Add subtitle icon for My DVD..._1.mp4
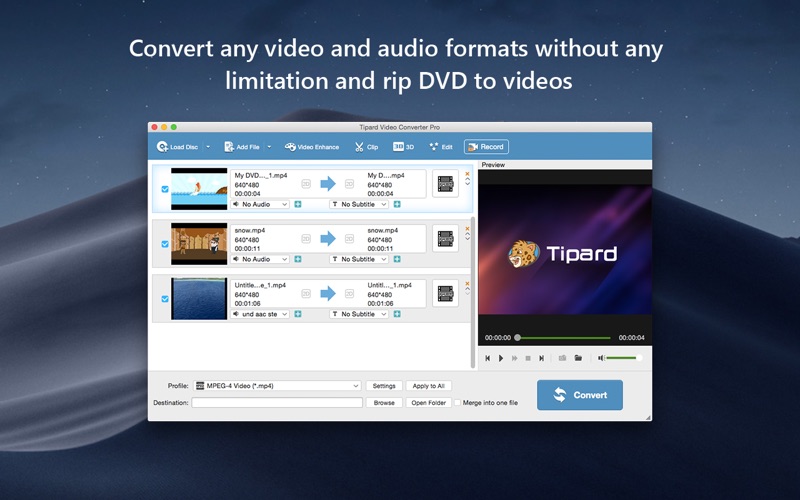 click(x=397, y=204)
